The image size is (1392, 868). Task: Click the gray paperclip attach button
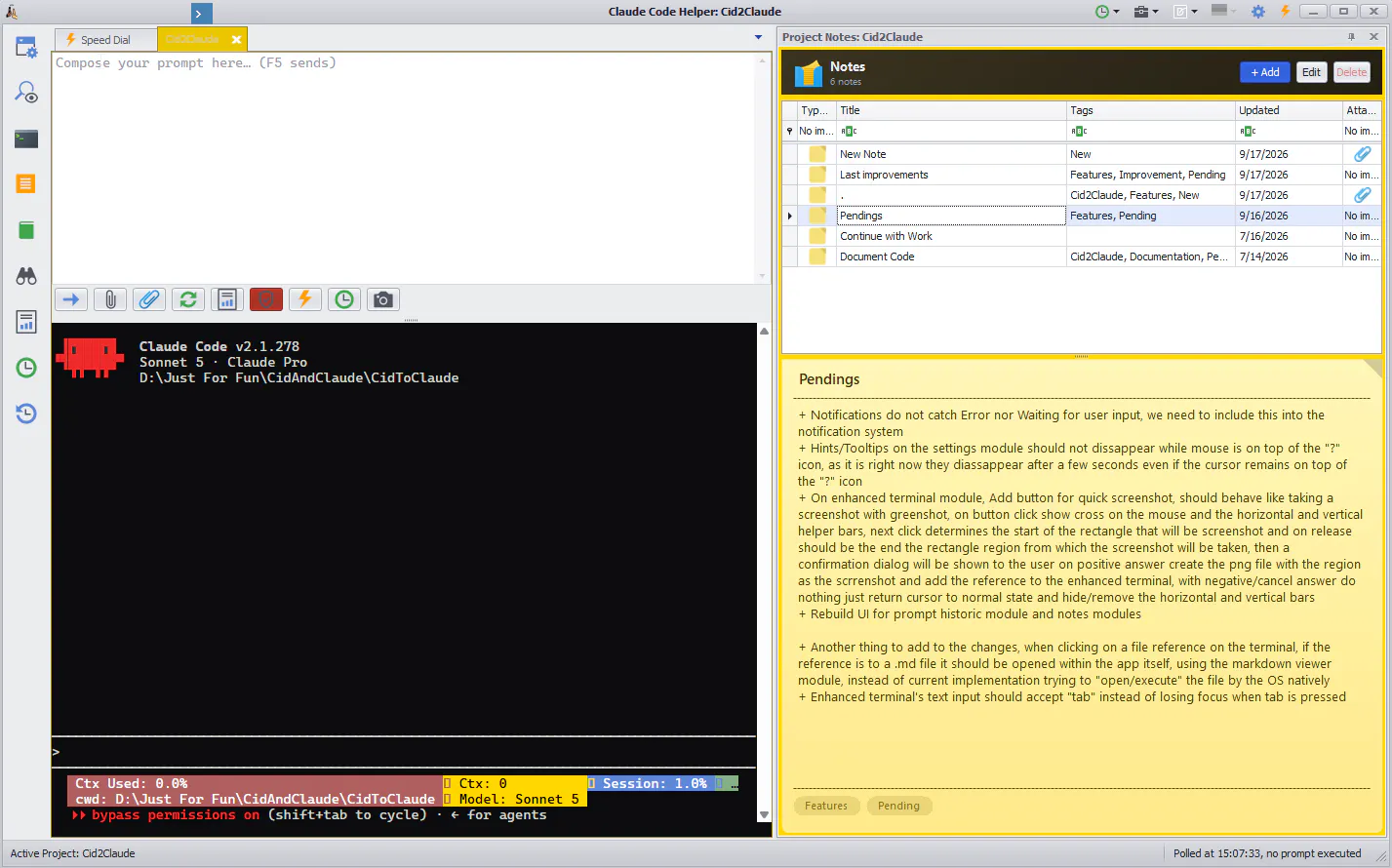pos(110,299)
